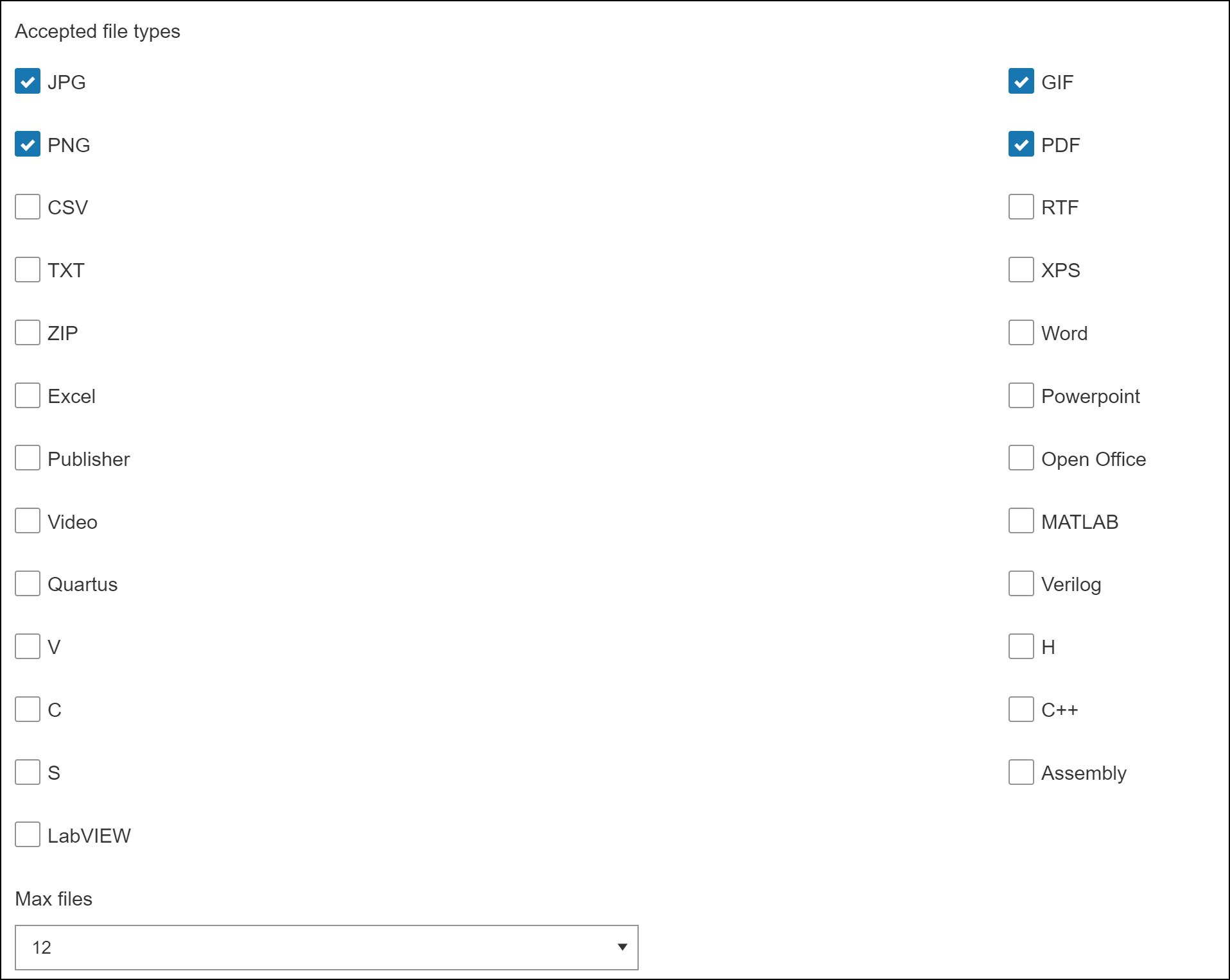Uncheck the JPG file type checkbox
1230x980 pixels.
pyautogui.click(x=28, y=82)
